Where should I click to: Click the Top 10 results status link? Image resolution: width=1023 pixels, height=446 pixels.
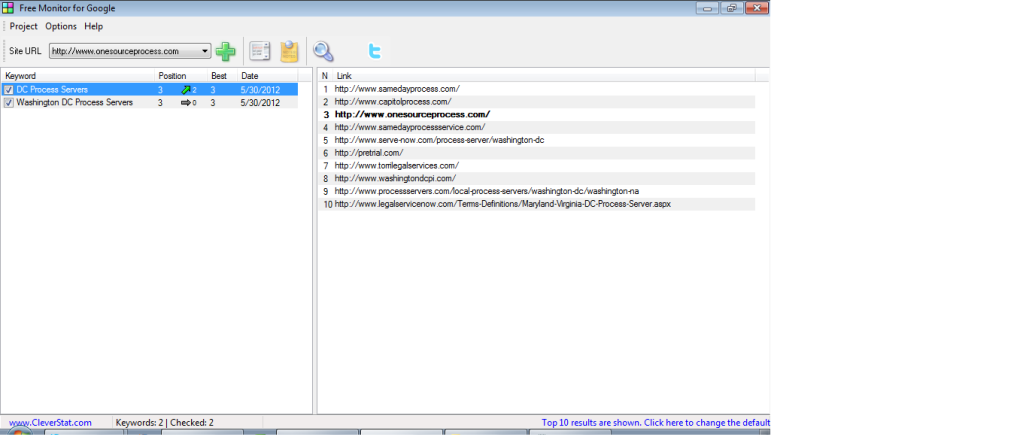click(x=656, y=423)
